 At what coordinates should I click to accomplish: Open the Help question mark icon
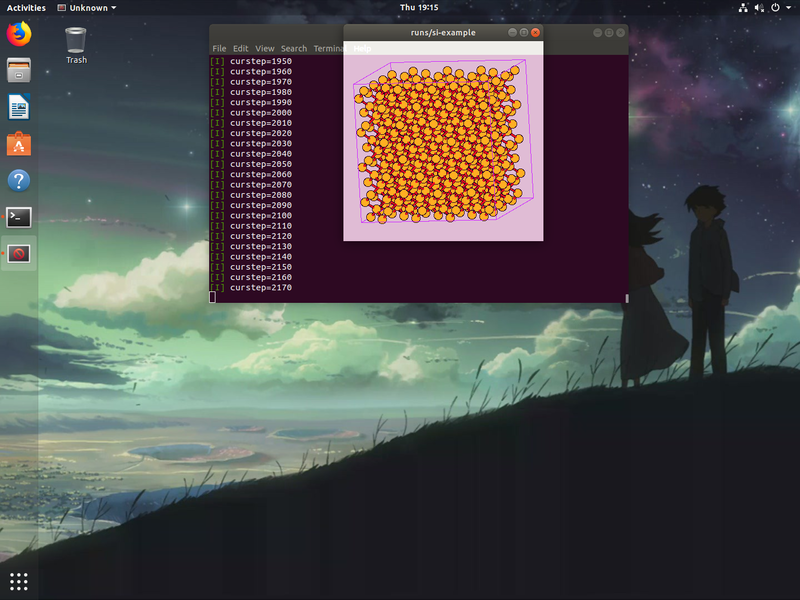point(19,181)
